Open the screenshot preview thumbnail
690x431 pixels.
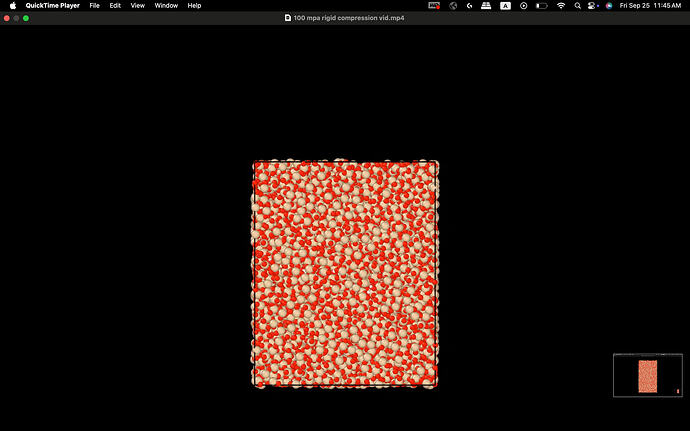point(648,376)
